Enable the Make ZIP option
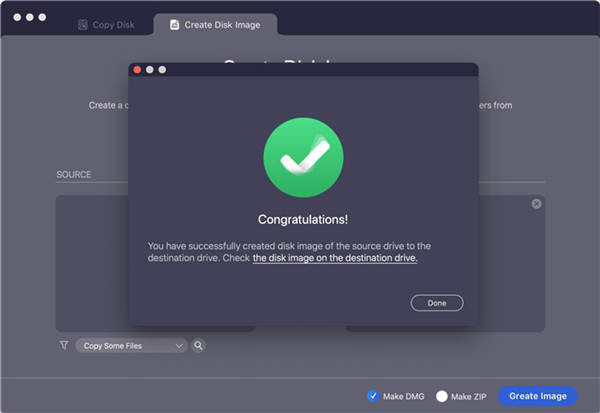The width and height of the screenshot is (600, 413). coord(442,396)
